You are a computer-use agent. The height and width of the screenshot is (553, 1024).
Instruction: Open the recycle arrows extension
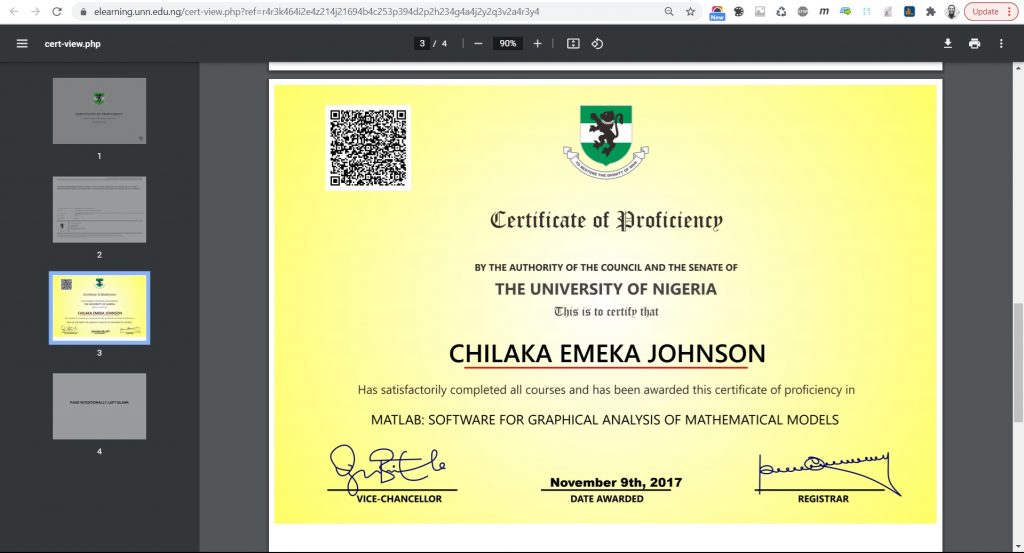[x=781, y=12]
